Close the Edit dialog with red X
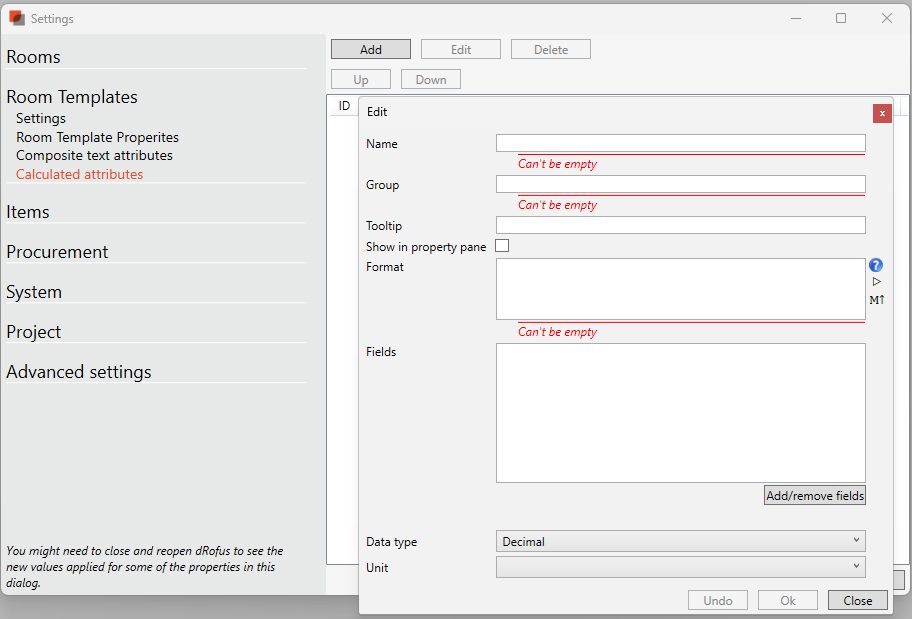Screen dimensions: 912x619 (882, 113)
